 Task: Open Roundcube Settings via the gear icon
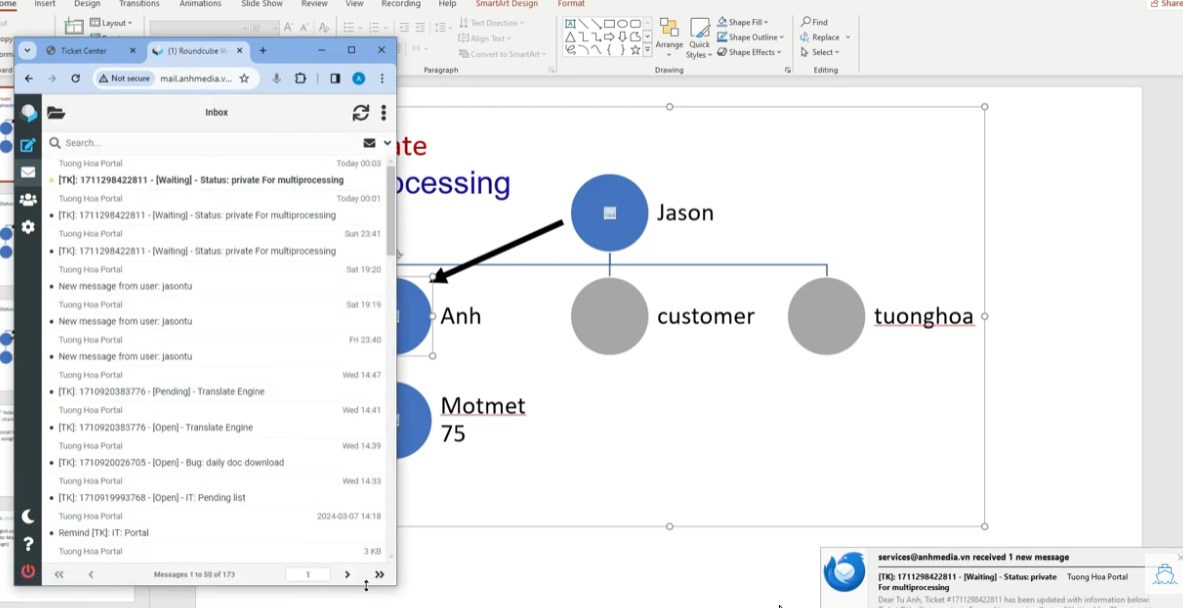[x=28, y=227]
